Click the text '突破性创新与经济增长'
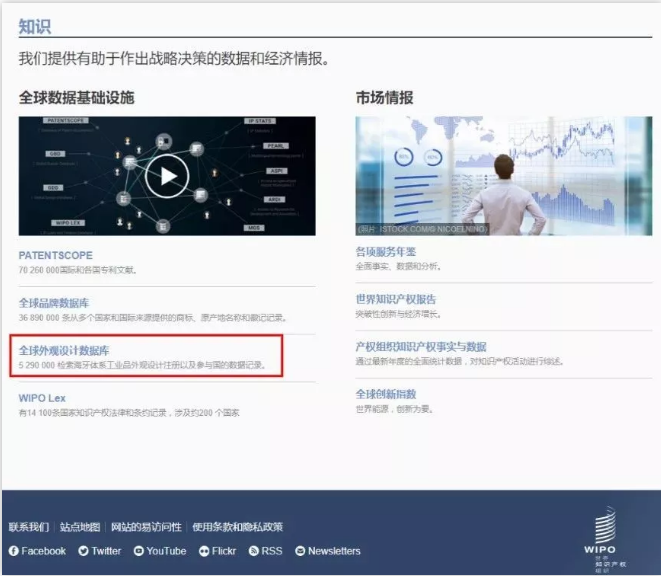Viewport: 661px width, 576px height. pyautogui.click(x=398, y=314)
